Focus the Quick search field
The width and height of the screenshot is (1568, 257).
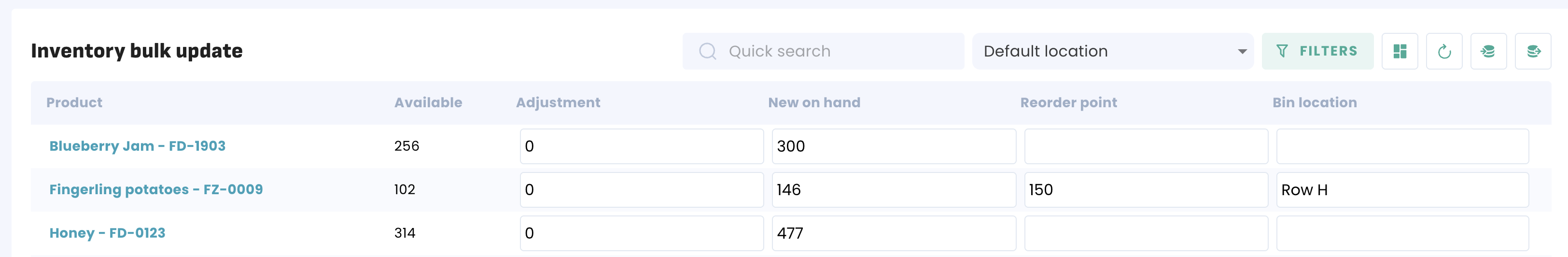(x=840, y=51)
